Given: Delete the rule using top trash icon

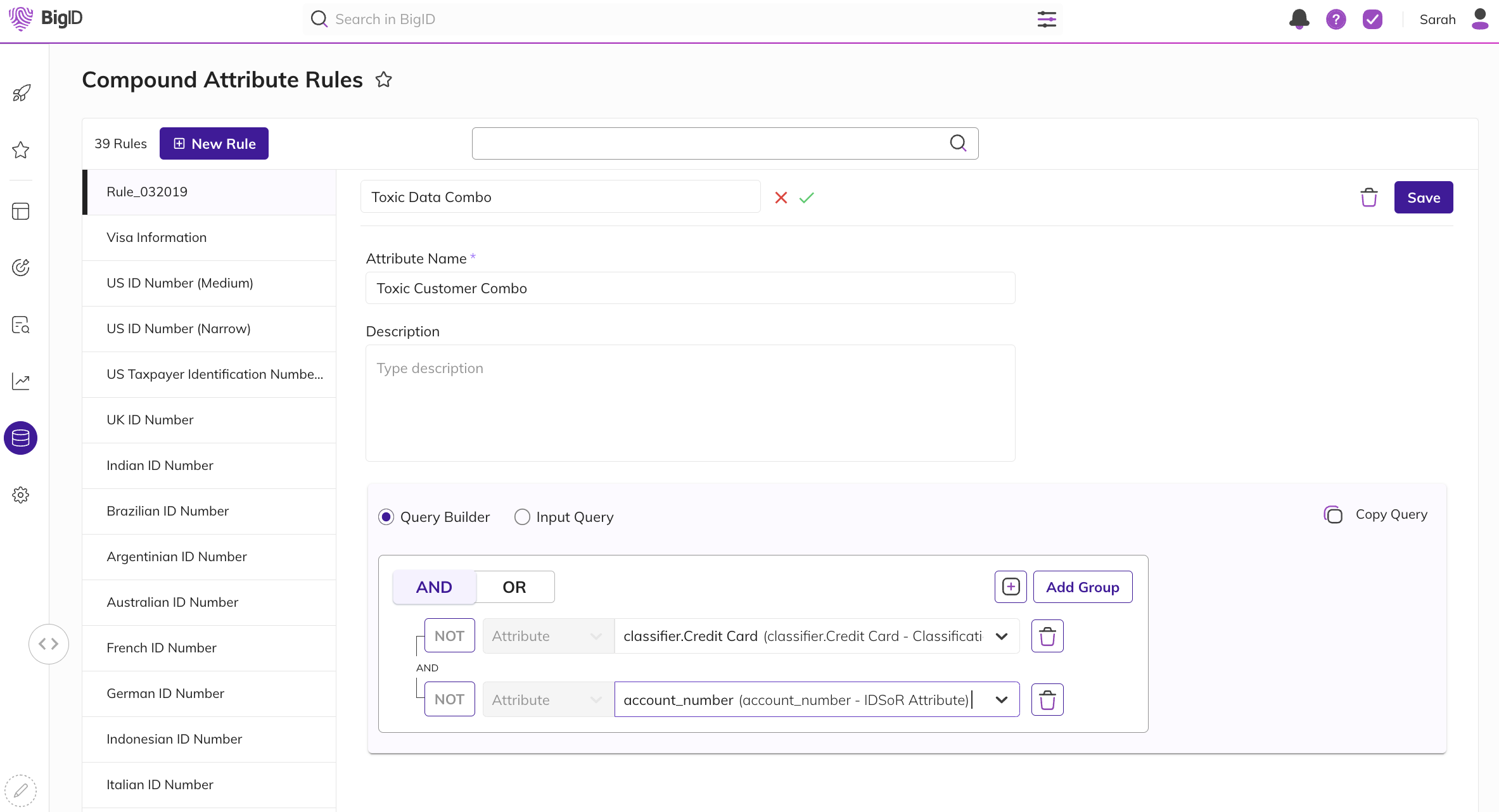Looking at the screenshot, I should click(1368, 198).
